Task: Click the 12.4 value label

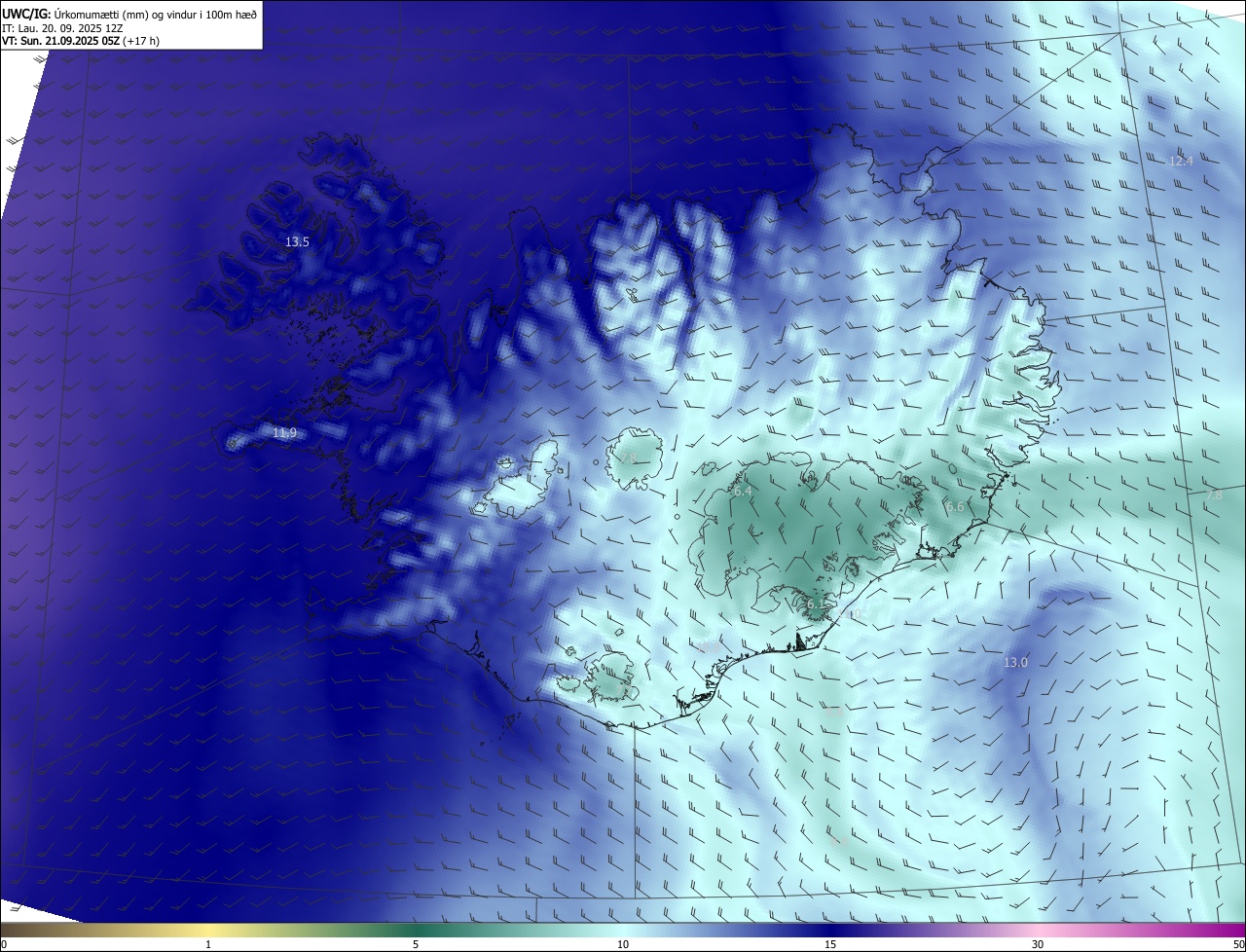Action: (1181, 161)
